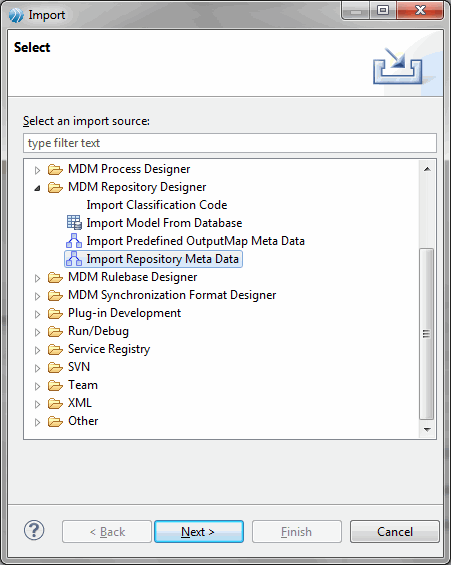Collapse the MDM Repository Designer node
This screenshot has width=451, height=565.
point(37,188)
